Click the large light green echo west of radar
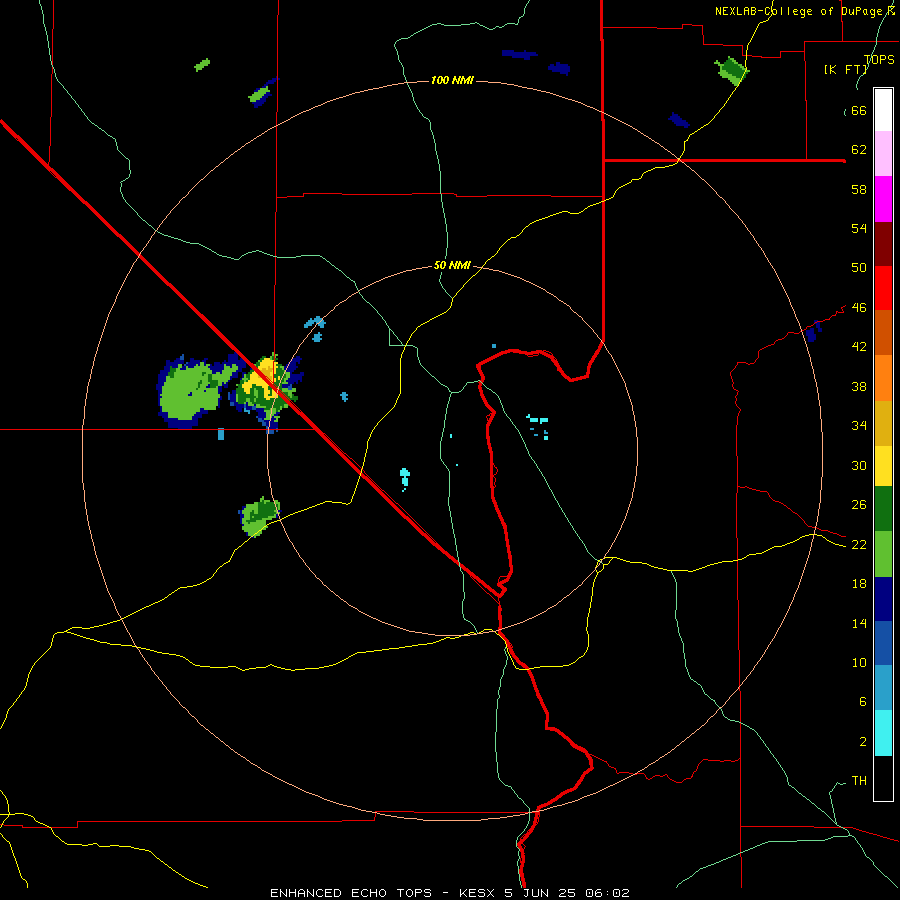 [x=189, y=391]
